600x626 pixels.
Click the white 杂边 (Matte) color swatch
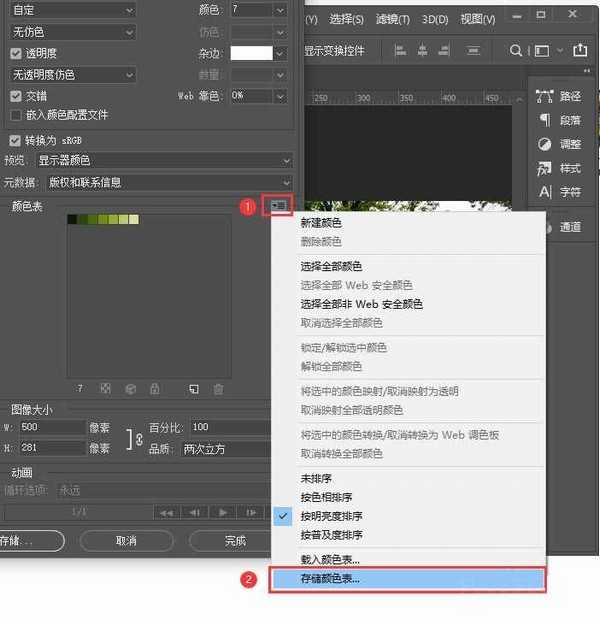coord(251,53)
